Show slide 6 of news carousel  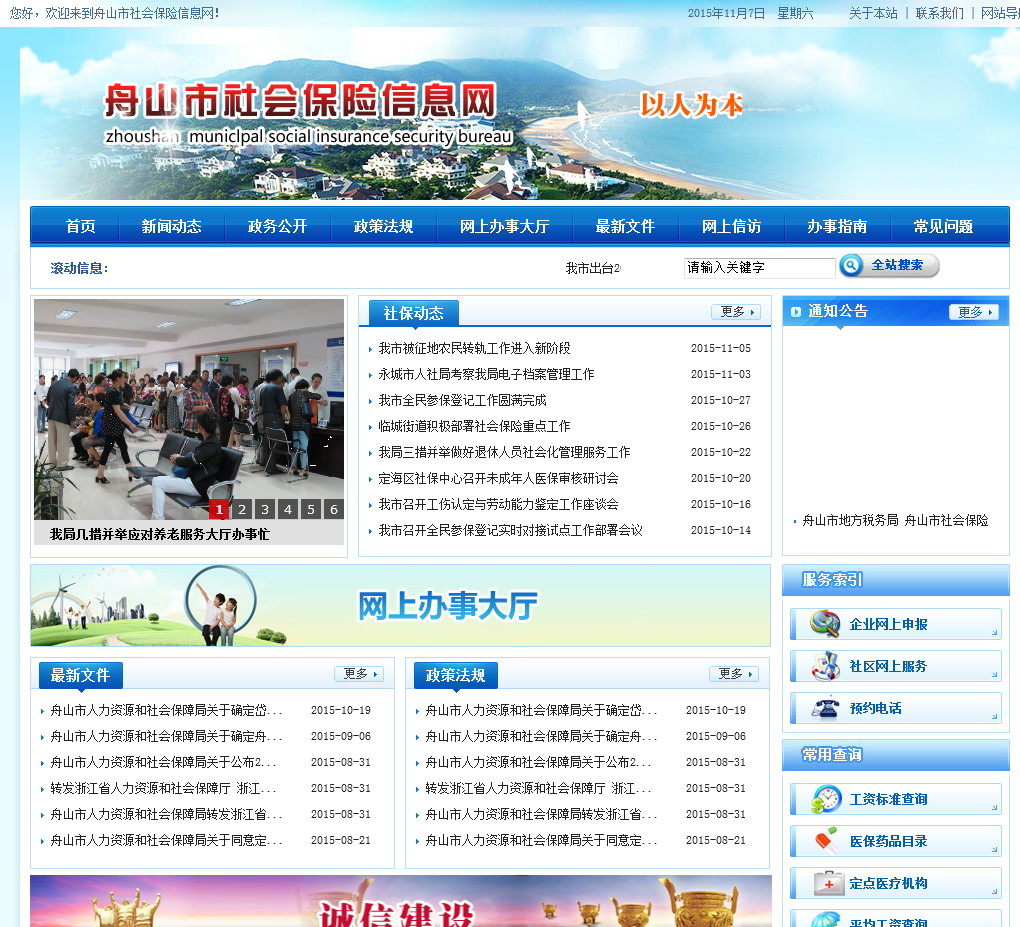click(334, 509)
